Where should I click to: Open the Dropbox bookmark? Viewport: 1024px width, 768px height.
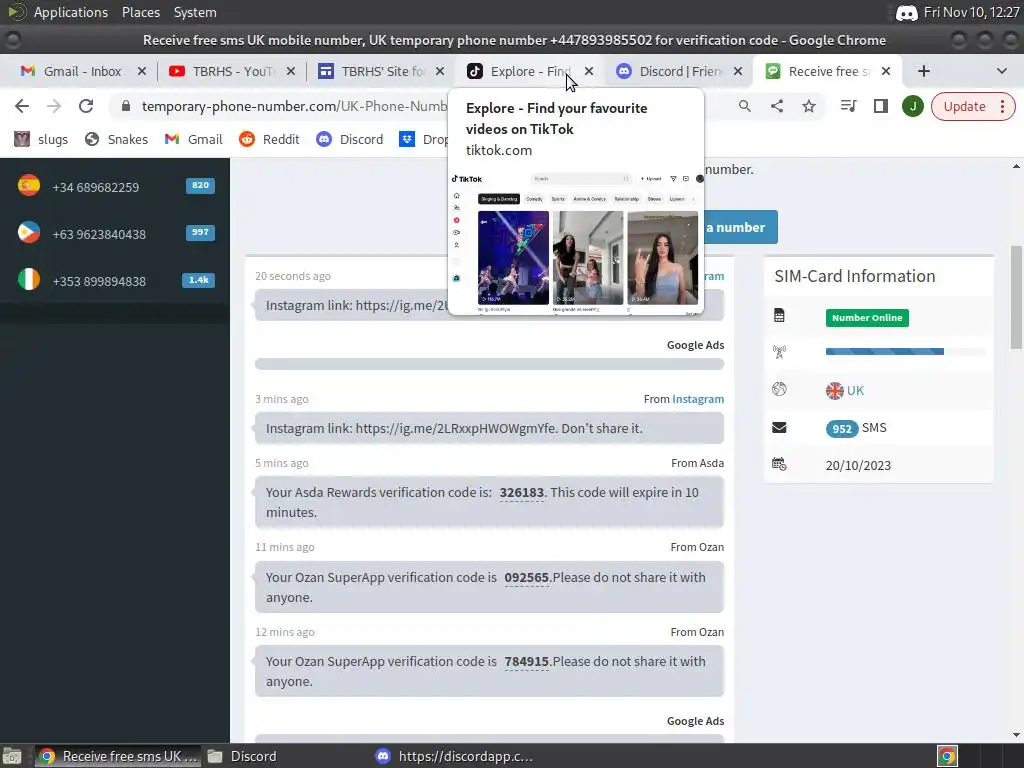[423, 139]
